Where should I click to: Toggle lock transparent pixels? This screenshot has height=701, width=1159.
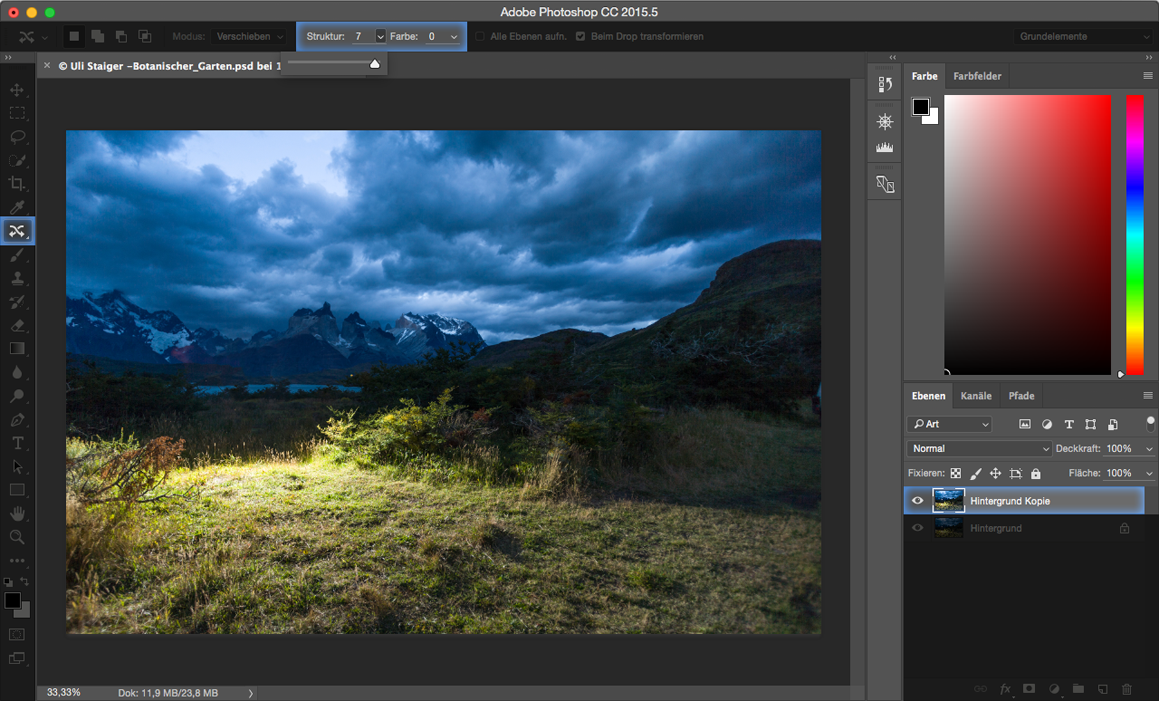(956, 473)
